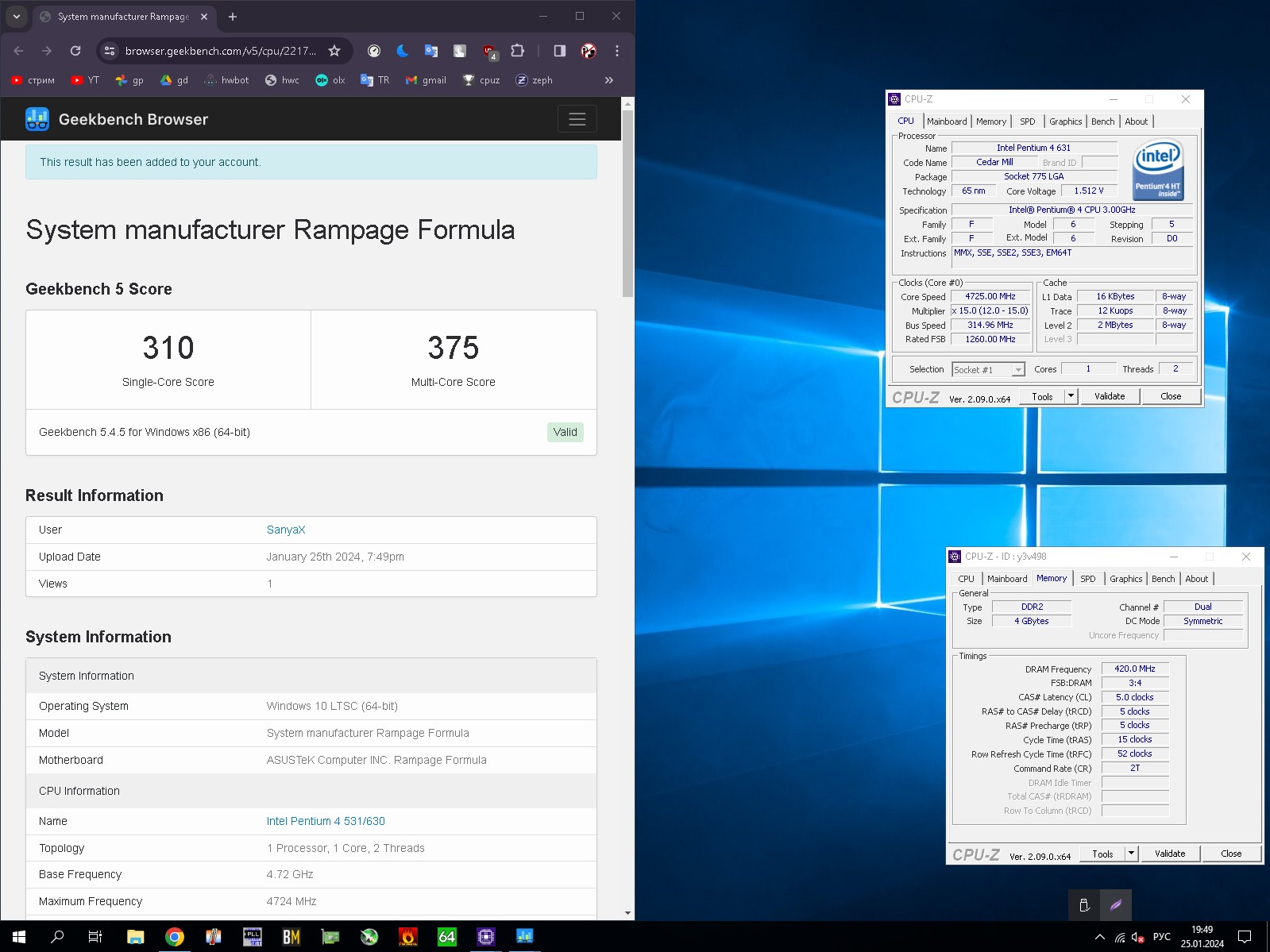Open Windows taskbar search
1270x952 pixels.
coord(57,937)
